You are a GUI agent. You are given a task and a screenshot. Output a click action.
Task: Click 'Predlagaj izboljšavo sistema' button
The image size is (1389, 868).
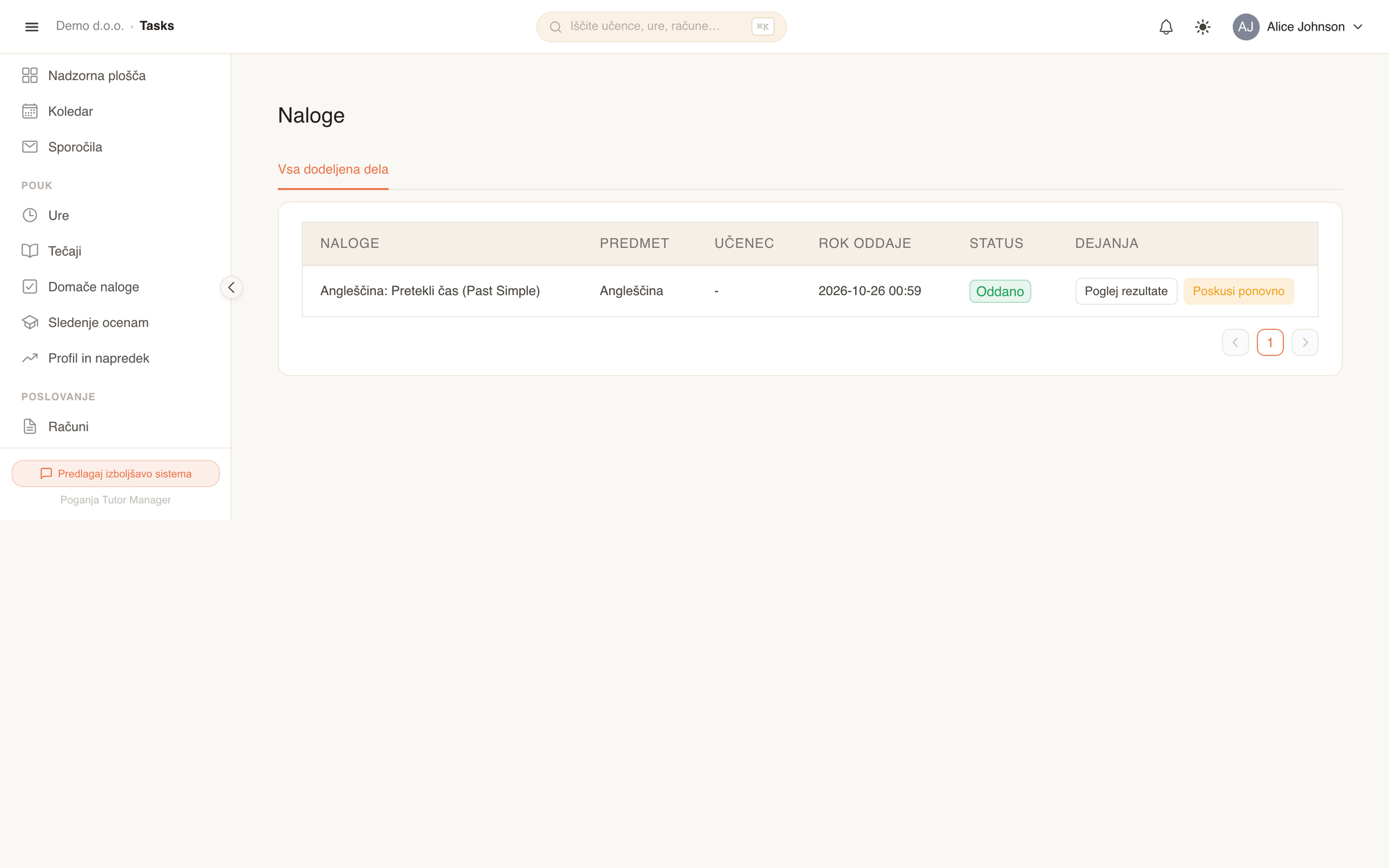tap(116, 474)
